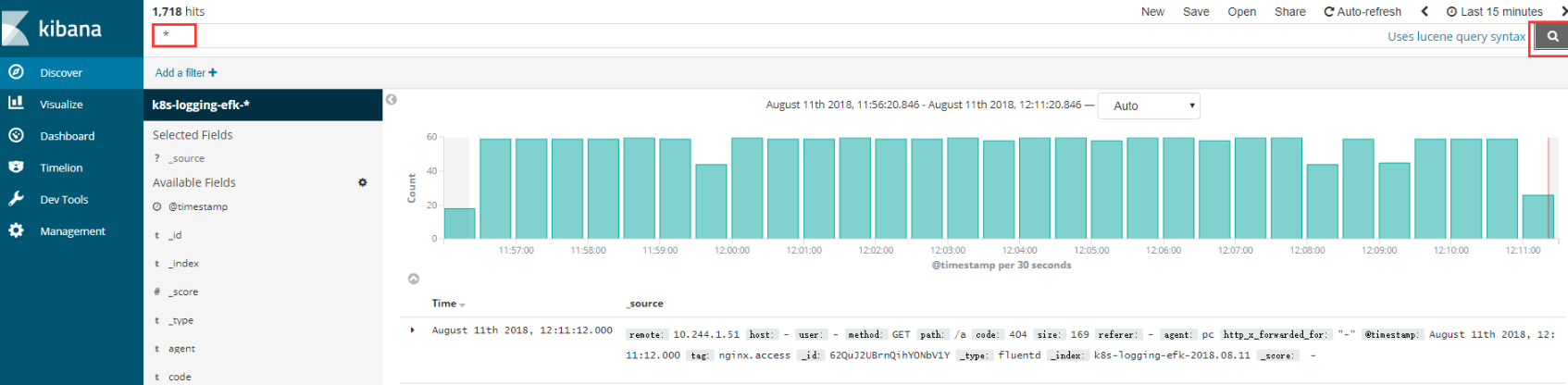The image size is (1568, 385).
Task: Click the plus icon beside Add a filter
Action: point(213,72)
